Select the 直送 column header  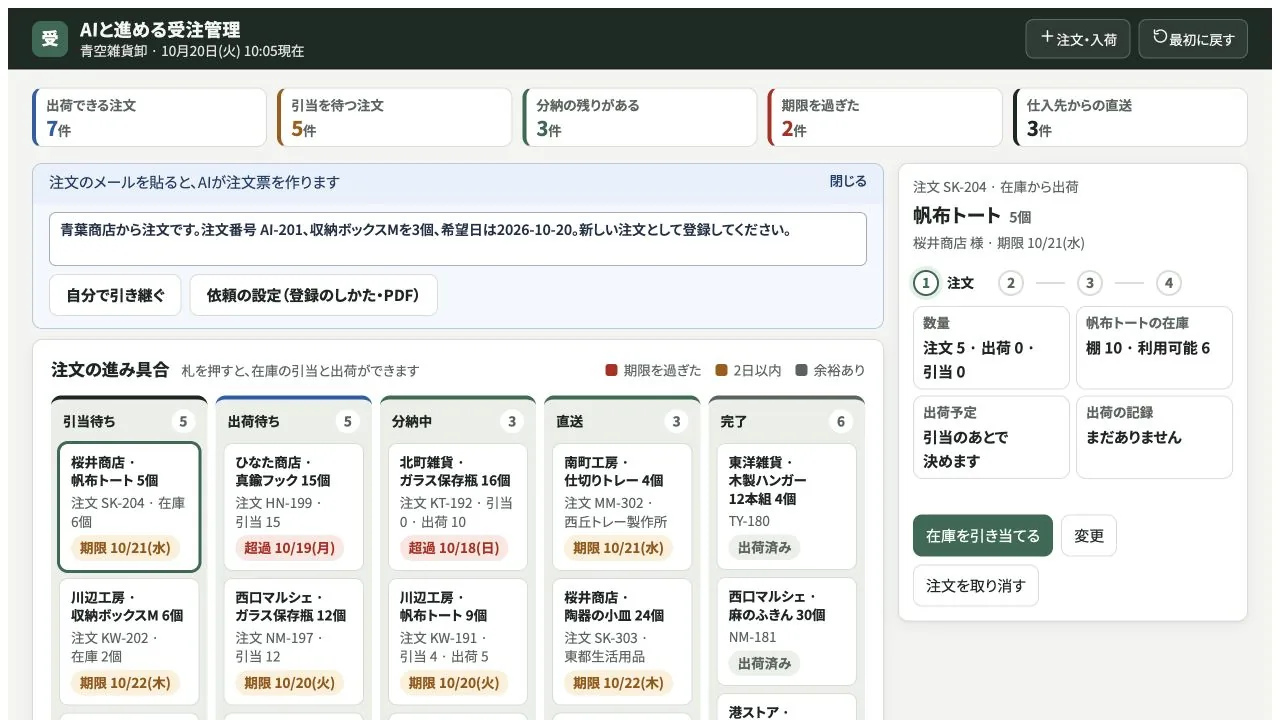pos(622,421)
